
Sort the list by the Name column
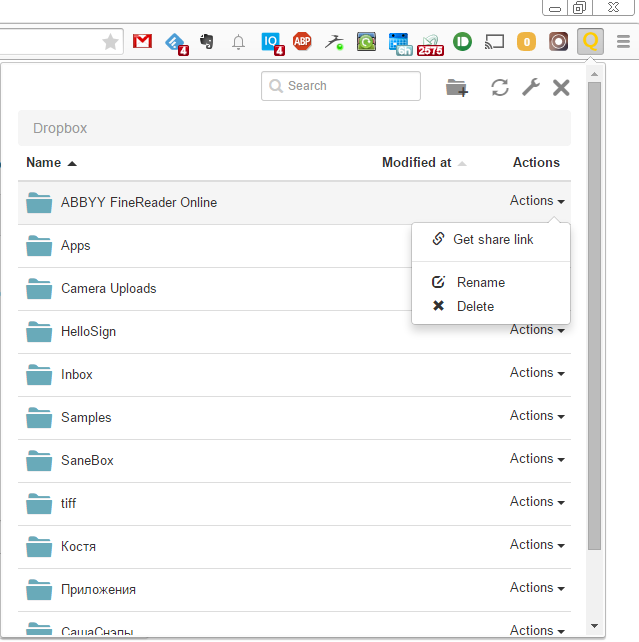pyautogui.click(x=52, y=163)
